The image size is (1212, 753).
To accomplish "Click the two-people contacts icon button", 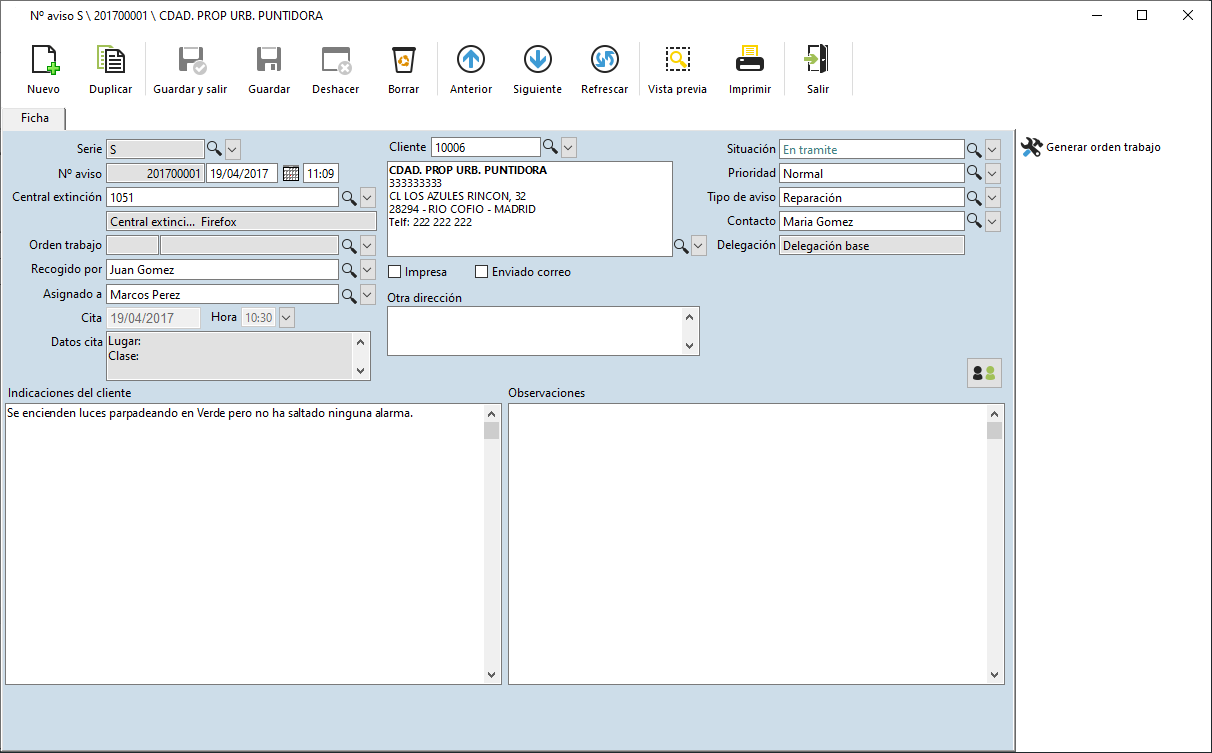I will pyautogui.click(x=984, y=373).
